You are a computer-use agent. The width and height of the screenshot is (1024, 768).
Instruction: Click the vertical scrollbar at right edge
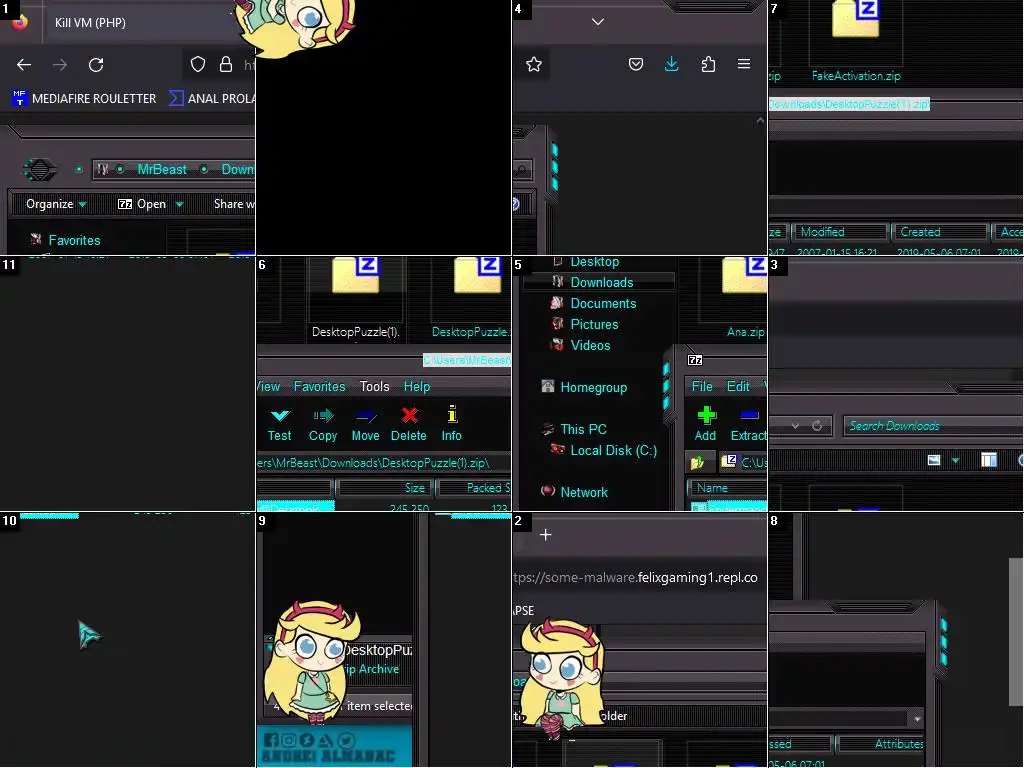(x=1016, y=632)
